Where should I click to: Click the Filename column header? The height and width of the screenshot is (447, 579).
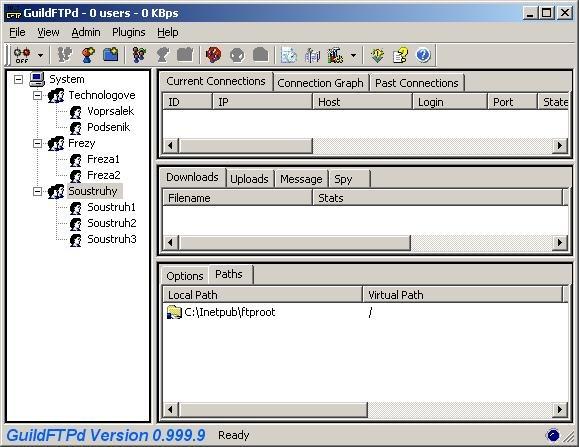237,198
